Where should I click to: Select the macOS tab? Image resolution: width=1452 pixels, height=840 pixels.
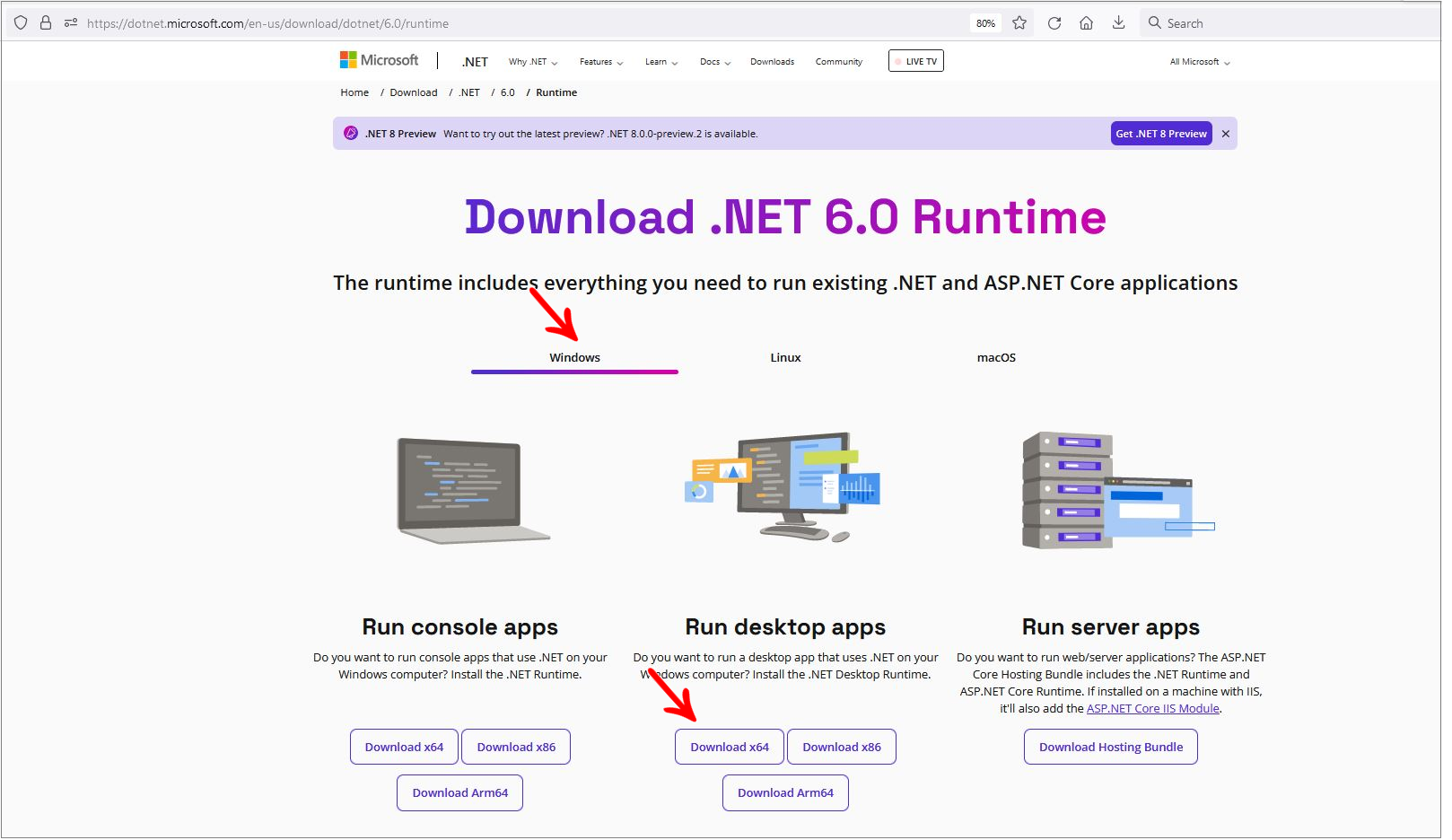click(996, 357)
